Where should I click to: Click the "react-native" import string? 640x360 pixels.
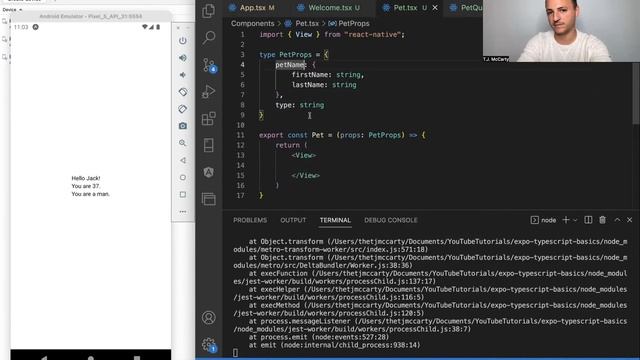click(372, 35)
